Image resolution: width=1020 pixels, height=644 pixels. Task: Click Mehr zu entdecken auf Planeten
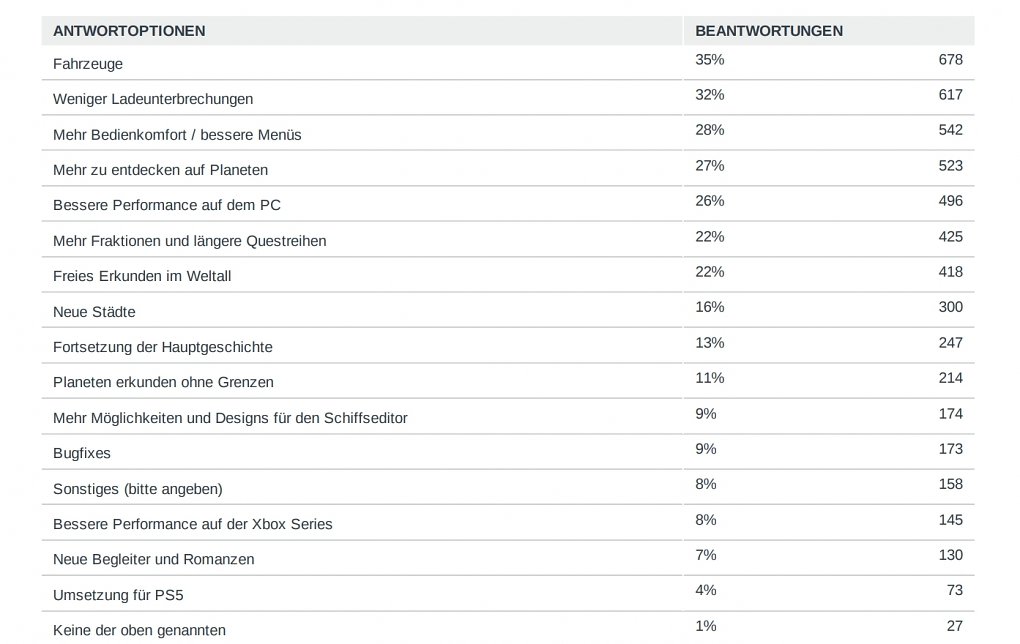pos(160,170)
